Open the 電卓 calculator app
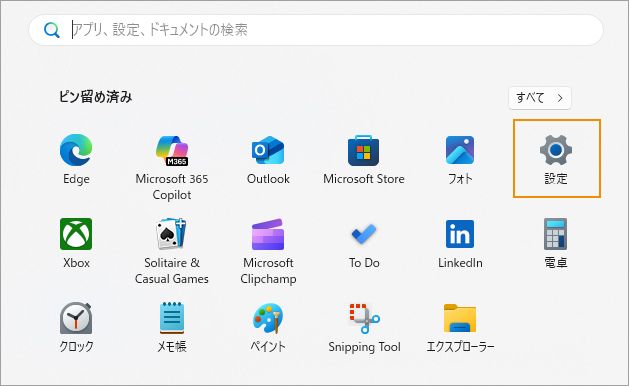 [556, 244]
